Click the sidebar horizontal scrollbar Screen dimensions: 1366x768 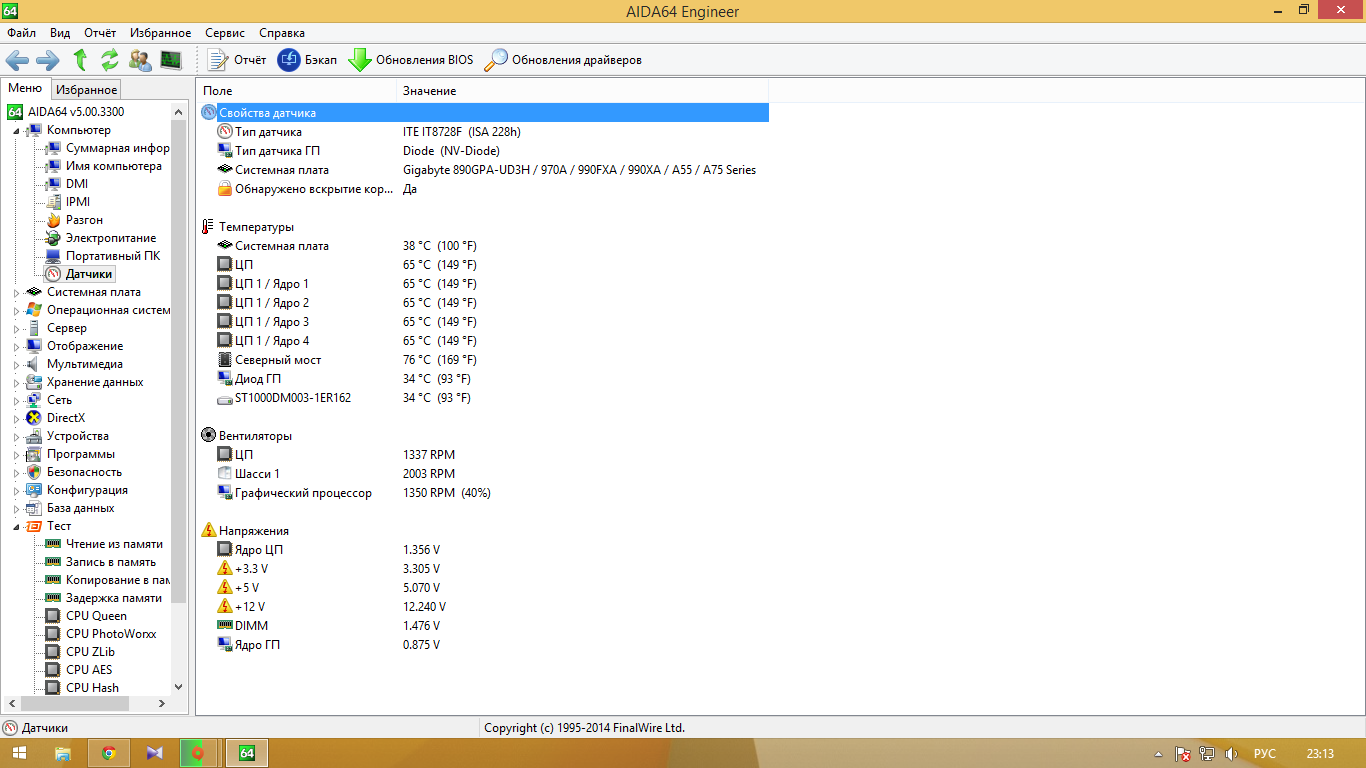[86, 704]
